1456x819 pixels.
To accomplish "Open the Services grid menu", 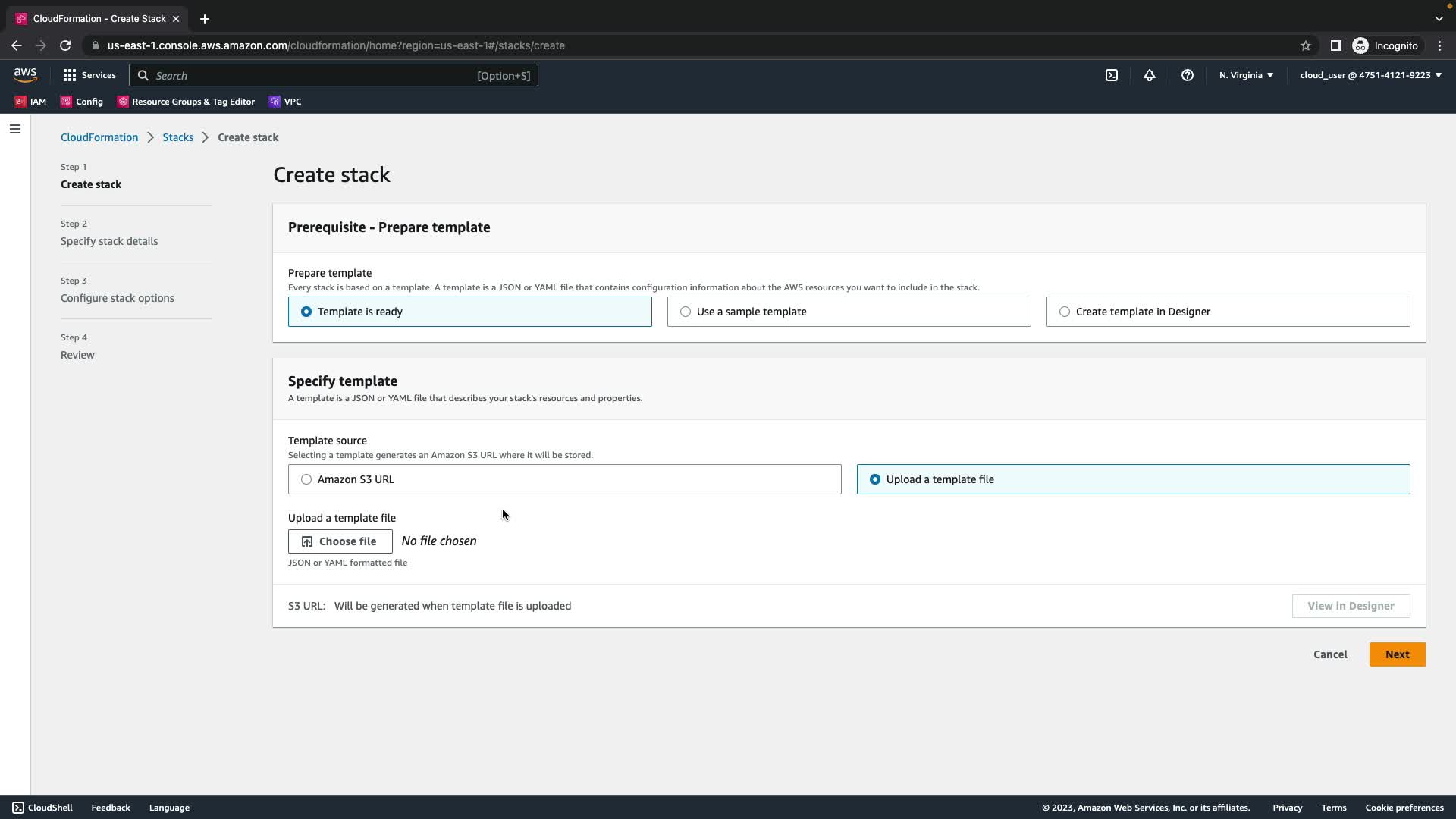I will pos(89,75).
